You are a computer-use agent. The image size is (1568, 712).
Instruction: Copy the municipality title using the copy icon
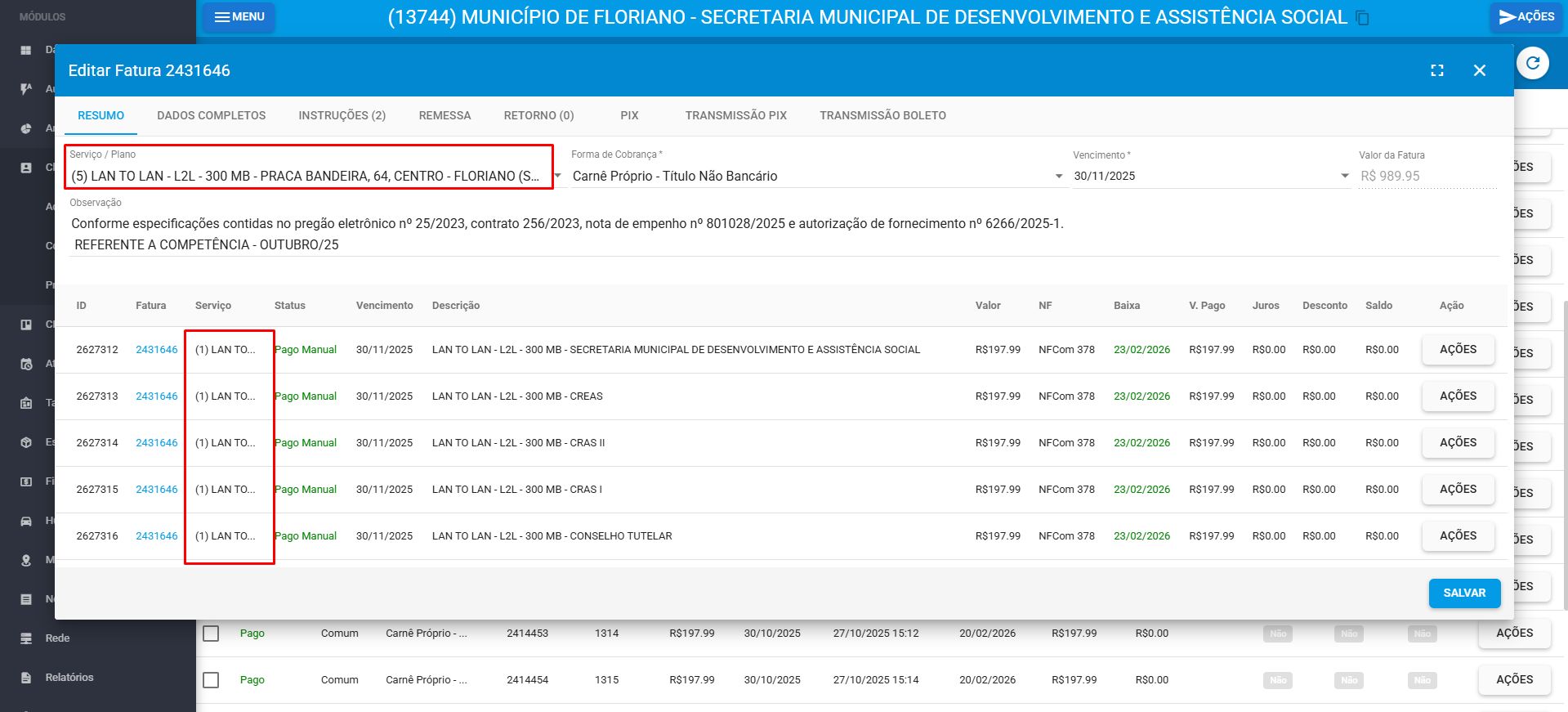pyautogui.click(x=1362, y=18)
